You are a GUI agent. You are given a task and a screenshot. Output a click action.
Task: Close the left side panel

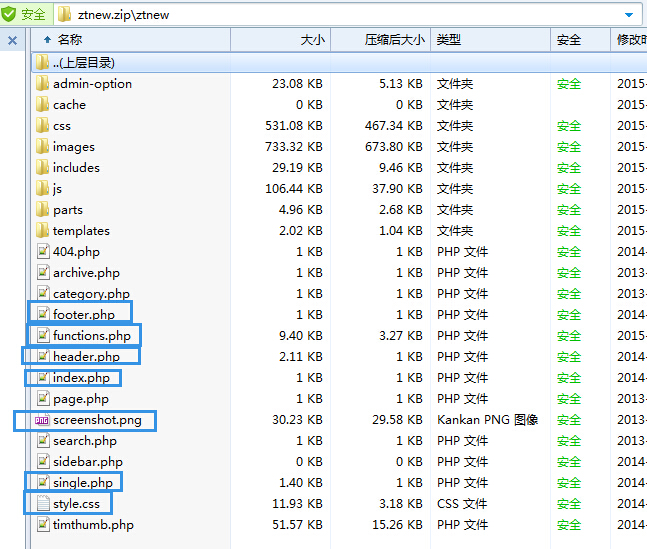[12, 41]
